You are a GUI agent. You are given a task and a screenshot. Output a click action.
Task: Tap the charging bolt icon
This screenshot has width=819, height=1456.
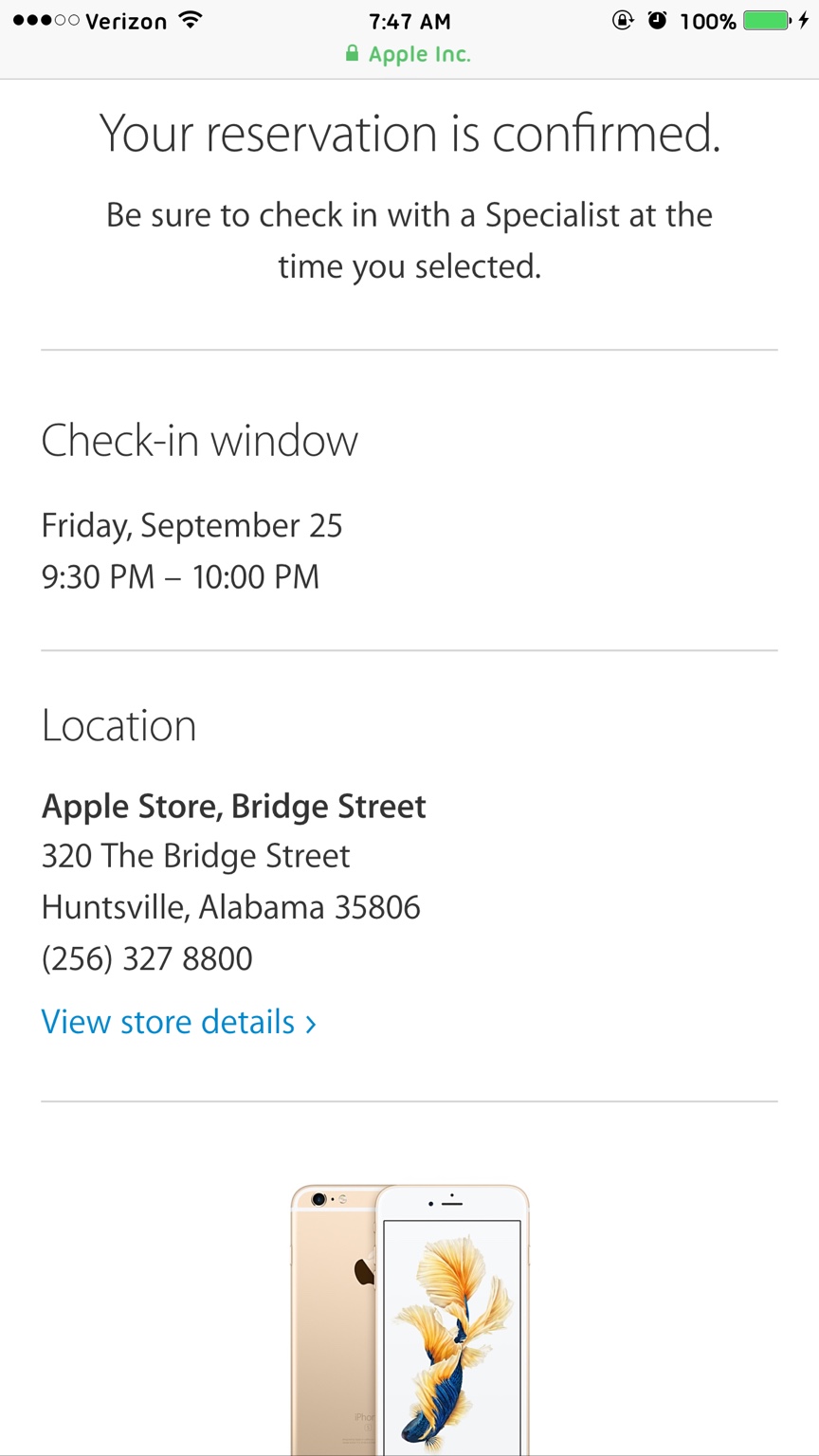[804, 20]
